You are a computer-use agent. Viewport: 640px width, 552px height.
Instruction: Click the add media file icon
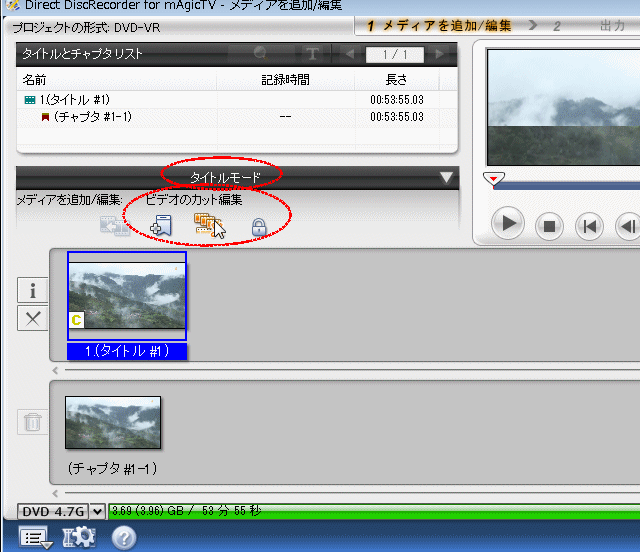[160, 226]
